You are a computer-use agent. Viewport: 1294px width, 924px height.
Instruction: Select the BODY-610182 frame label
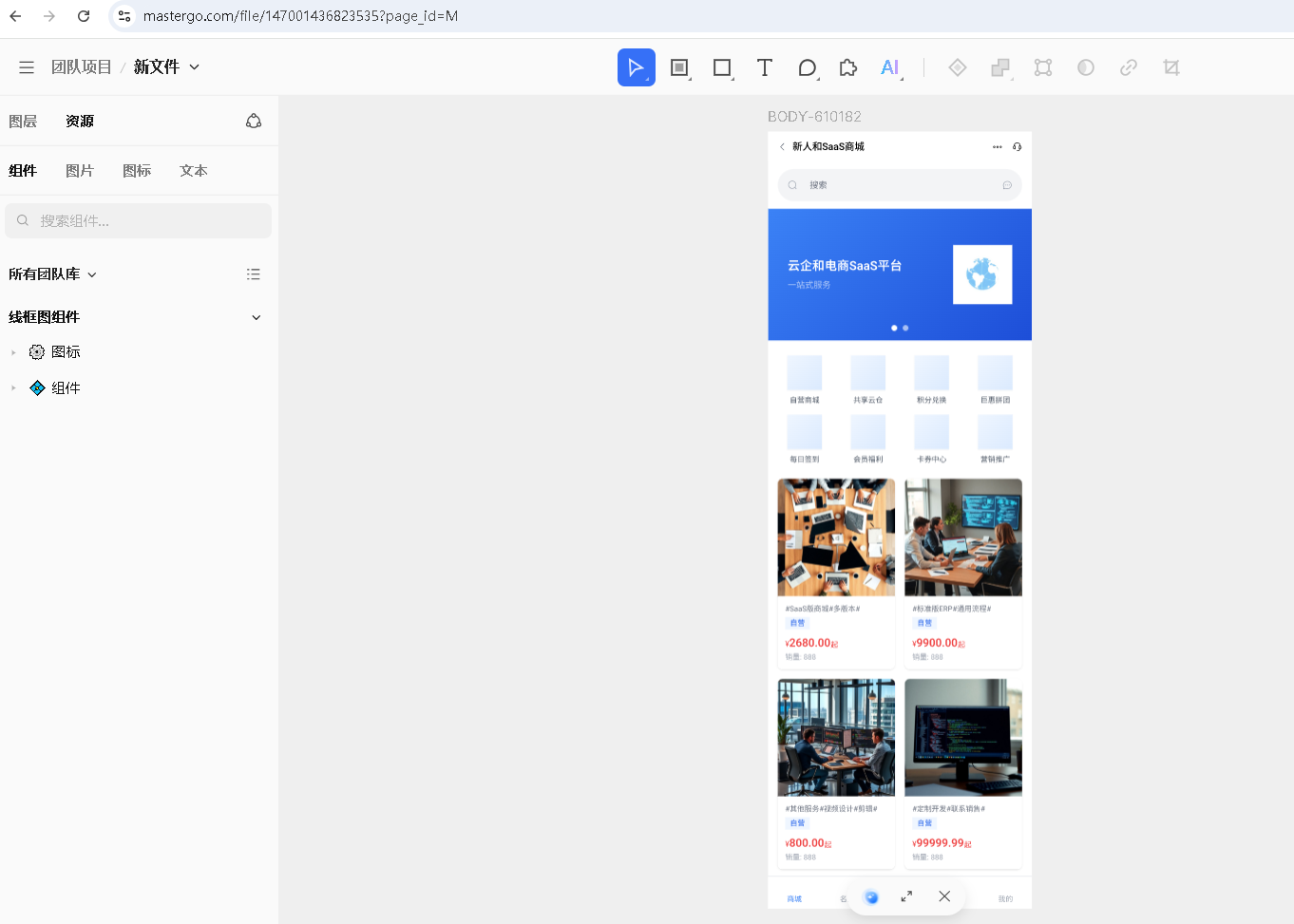tap(814, 117)
